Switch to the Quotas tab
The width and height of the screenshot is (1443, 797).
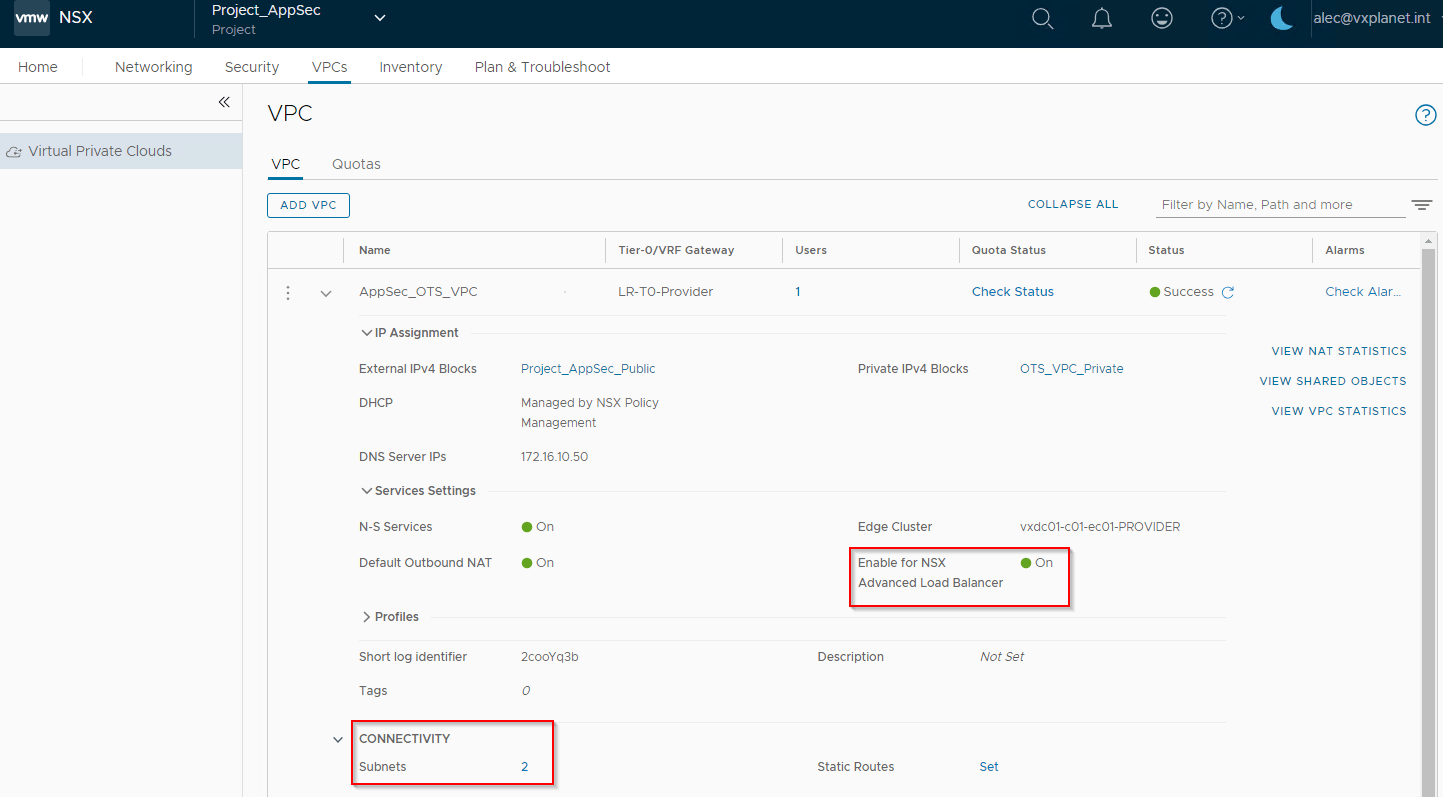pos(356,164)
